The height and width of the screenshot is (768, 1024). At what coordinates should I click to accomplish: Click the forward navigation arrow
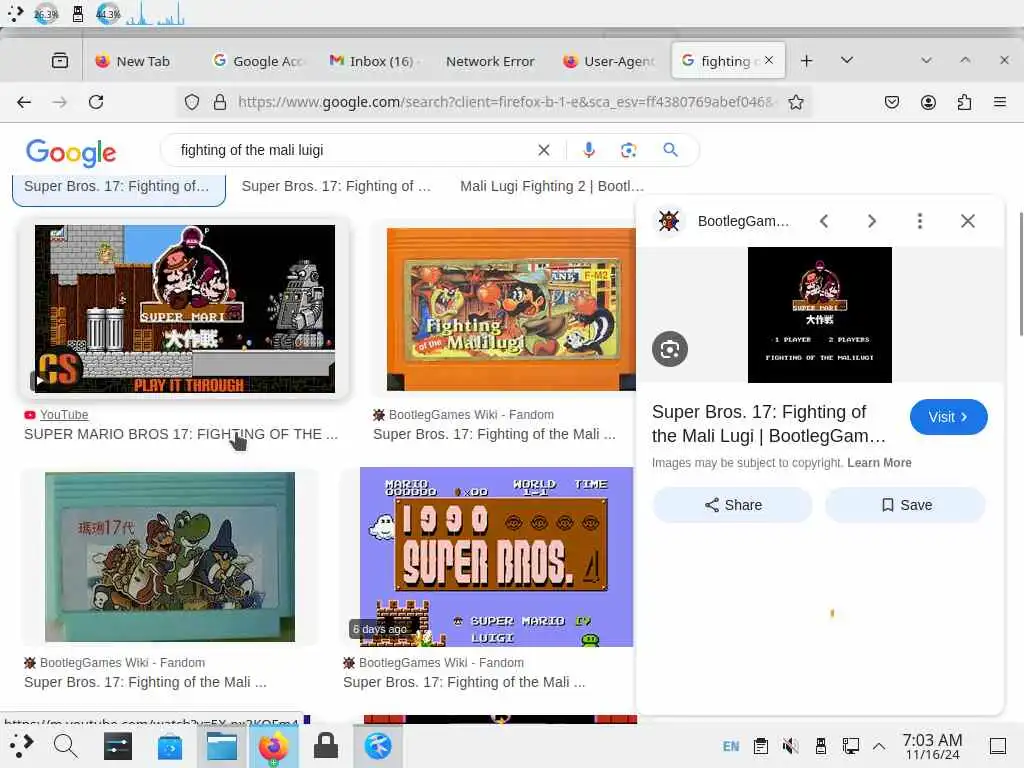pyautogui.click(x=59, y=102)
